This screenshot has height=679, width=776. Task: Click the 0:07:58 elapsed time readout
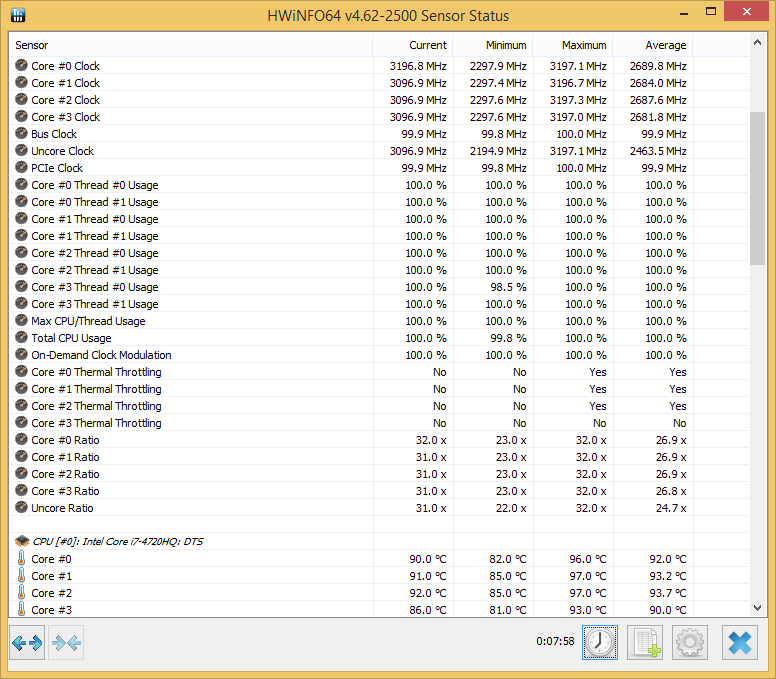pos(555,641)
